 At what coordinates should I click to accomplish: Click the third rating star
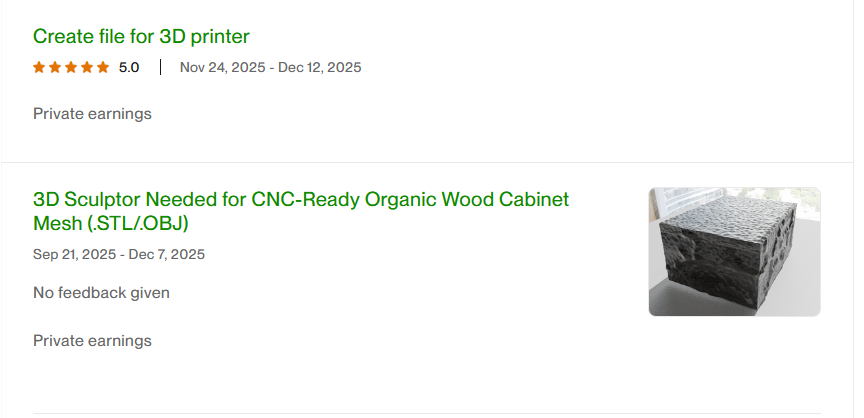click(71, 68)
